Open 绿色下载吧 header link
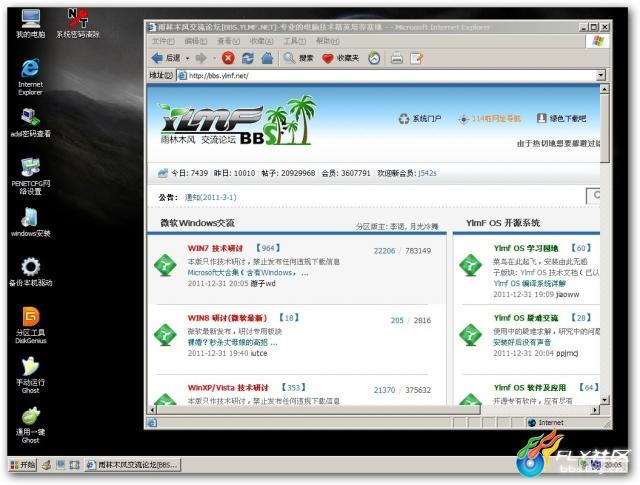The height and width of the screenshot is (485, 640). [562, 118]
